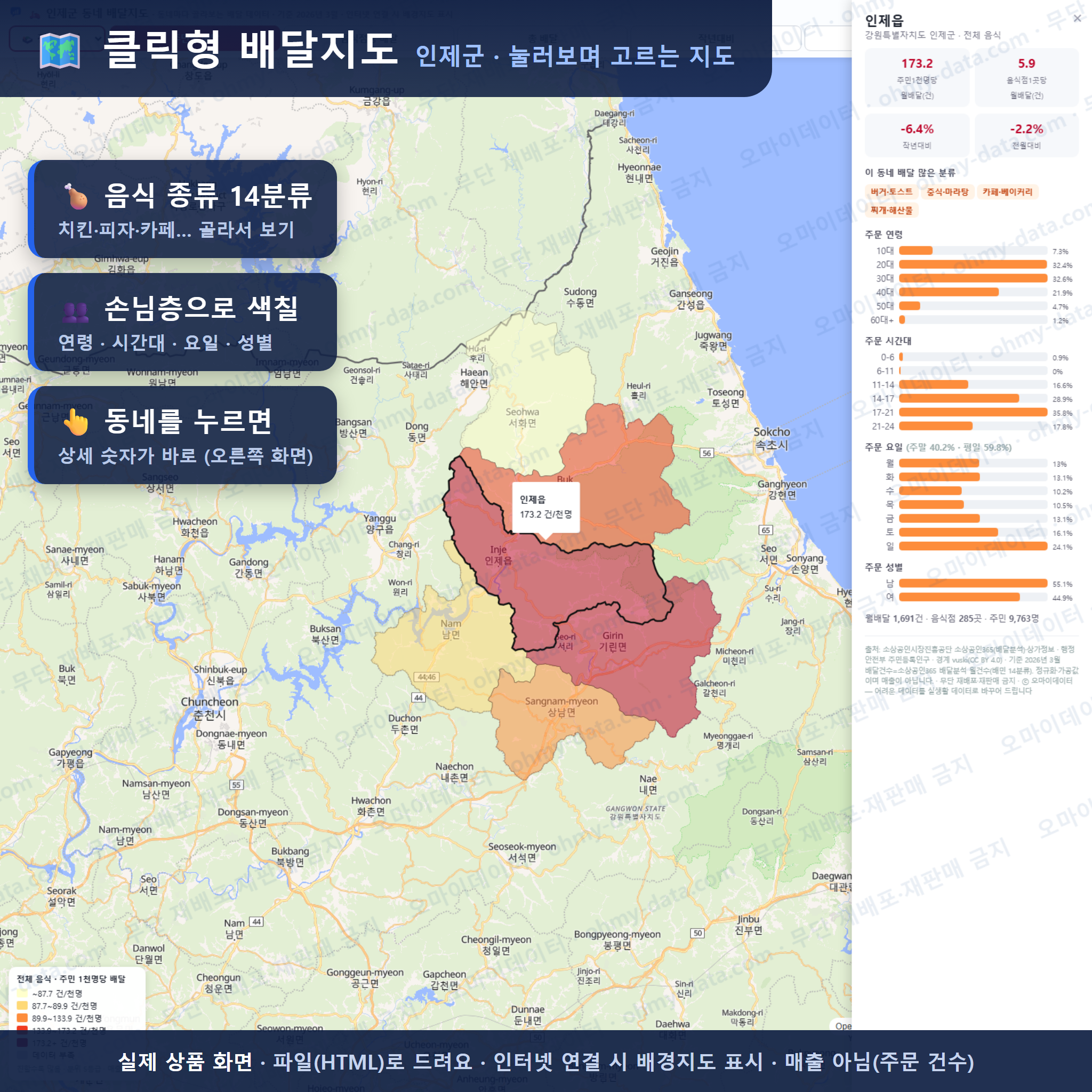Select the 카페·베이커리 category tag
The width and height of the screenshot is (1092, 1092).
[x=1007, y=191]
